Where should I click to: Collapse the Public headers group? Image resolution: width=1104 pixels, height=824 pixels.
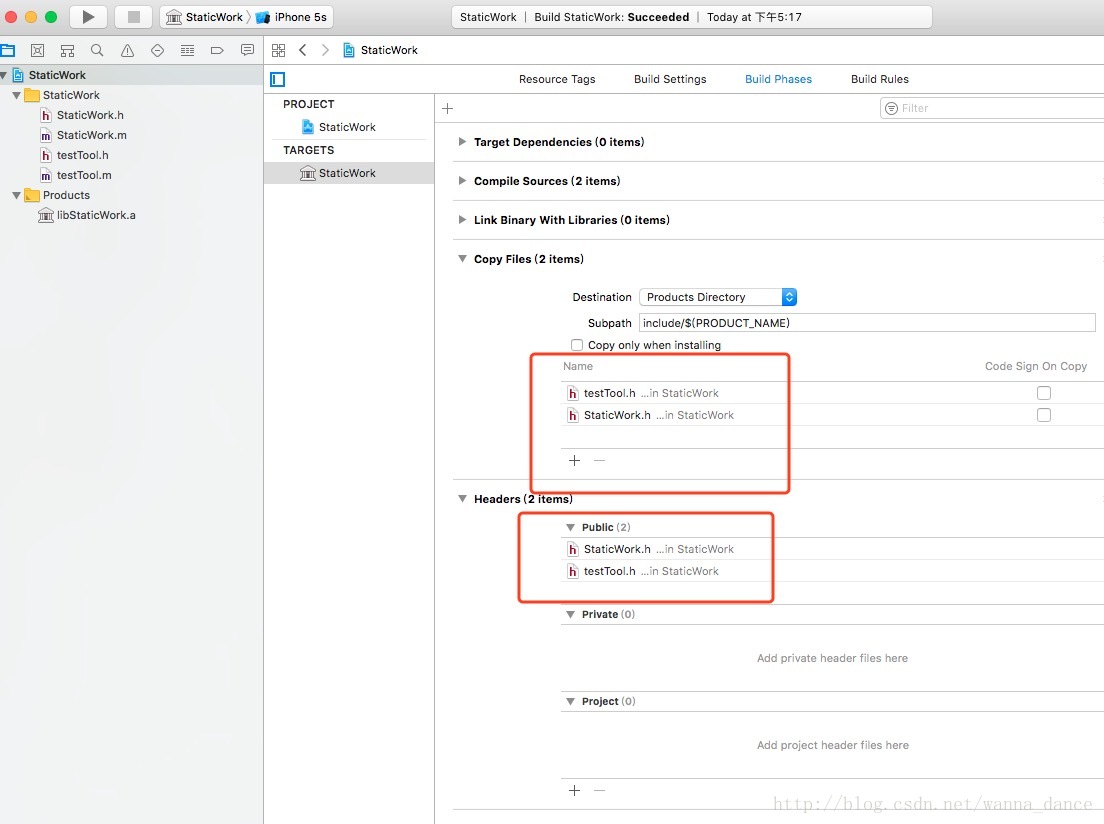[570, 528]
